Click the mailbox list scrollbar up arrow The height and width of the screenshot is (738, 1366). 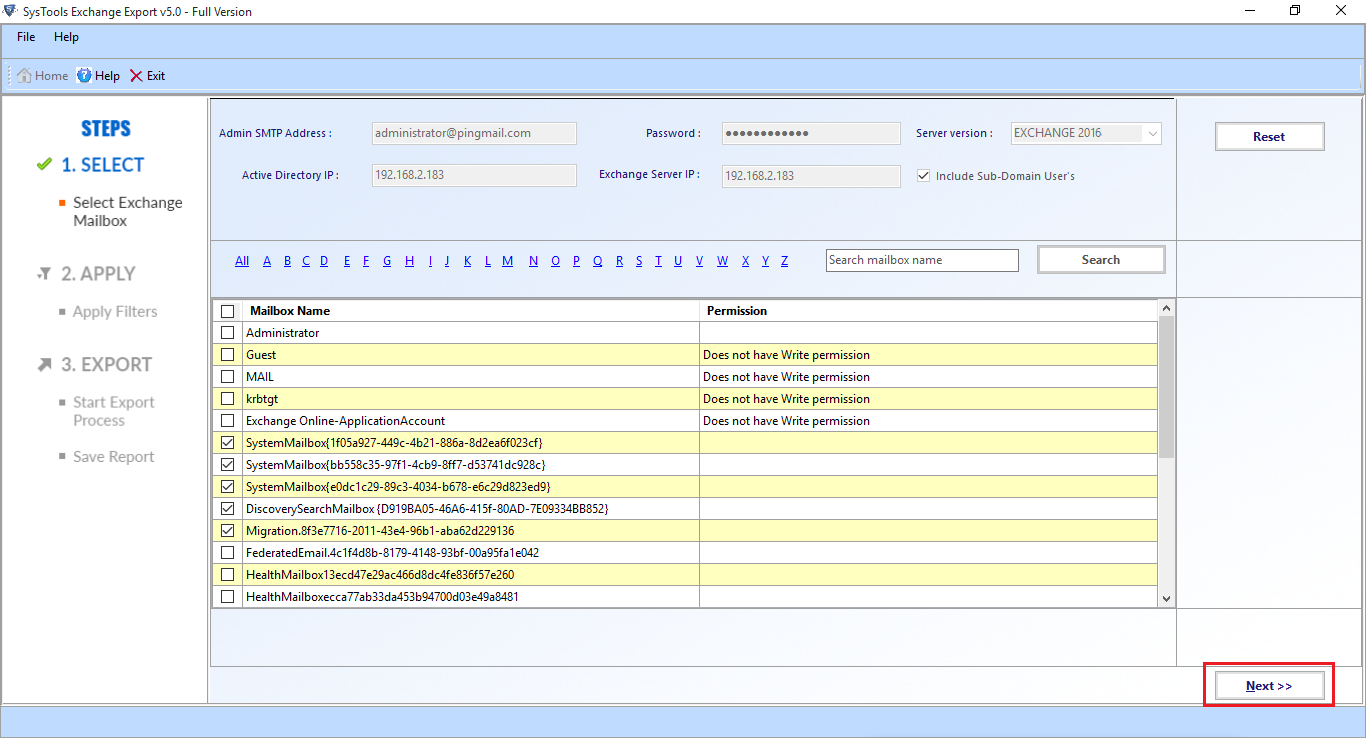click(1166, 310)
